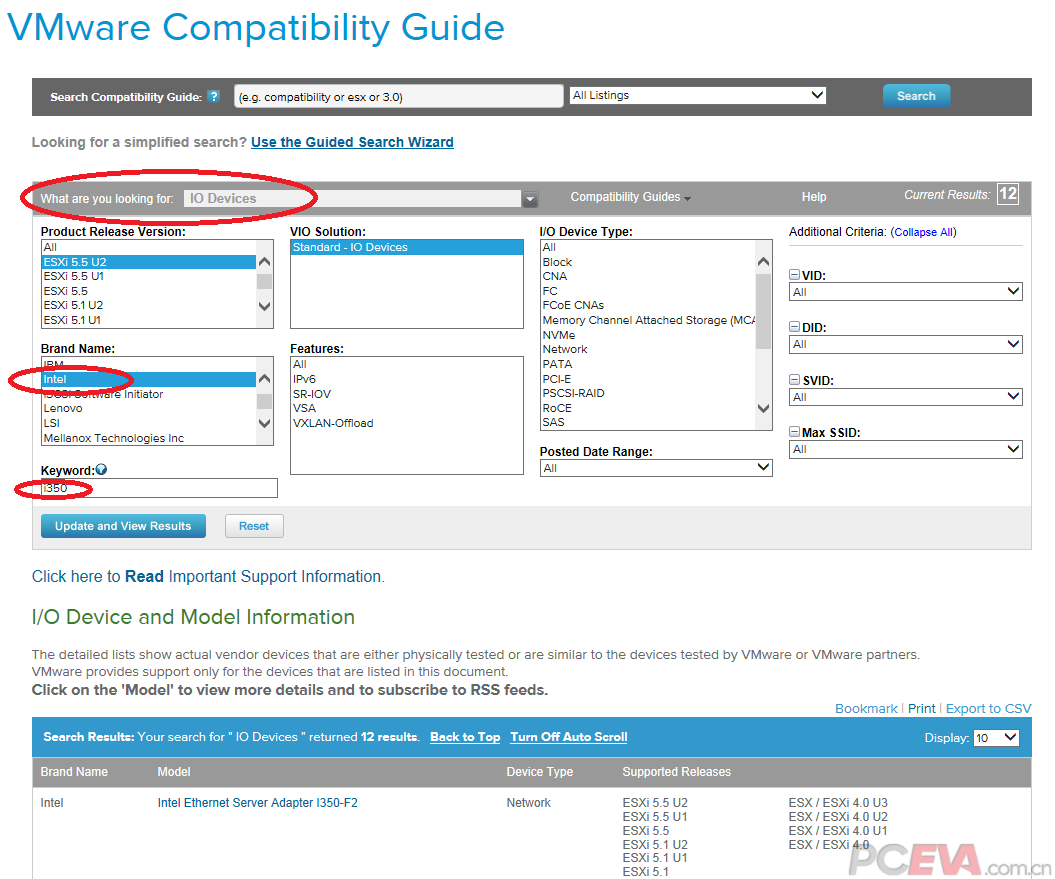
Task: Click the Keyword input field
Action: click(x=159, y=488)
